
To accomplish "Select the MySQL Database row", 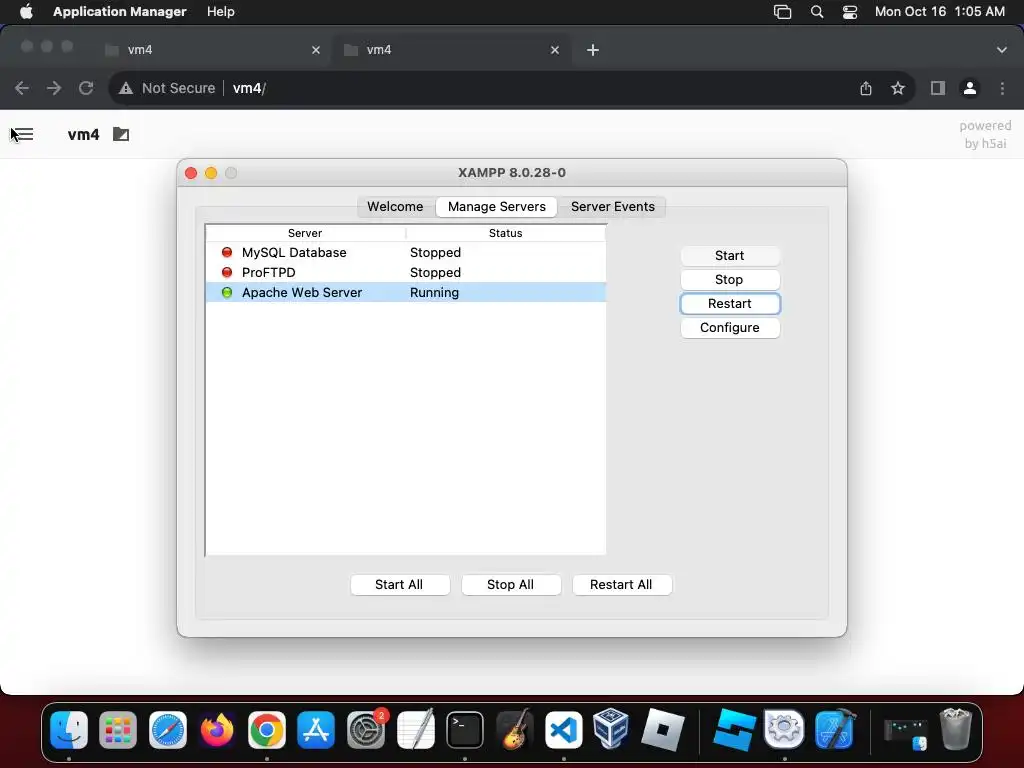I will coord(406,252).
